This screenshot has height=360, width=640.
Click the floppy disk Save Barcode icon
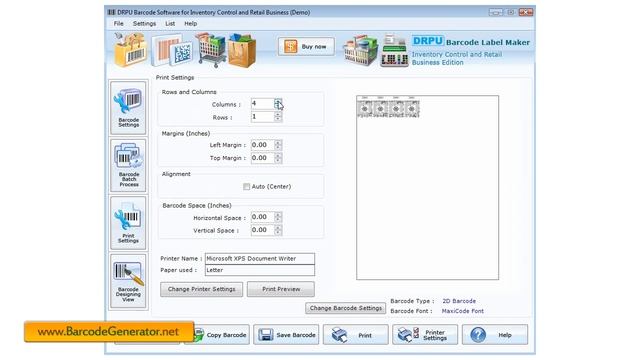coord(266,335)
